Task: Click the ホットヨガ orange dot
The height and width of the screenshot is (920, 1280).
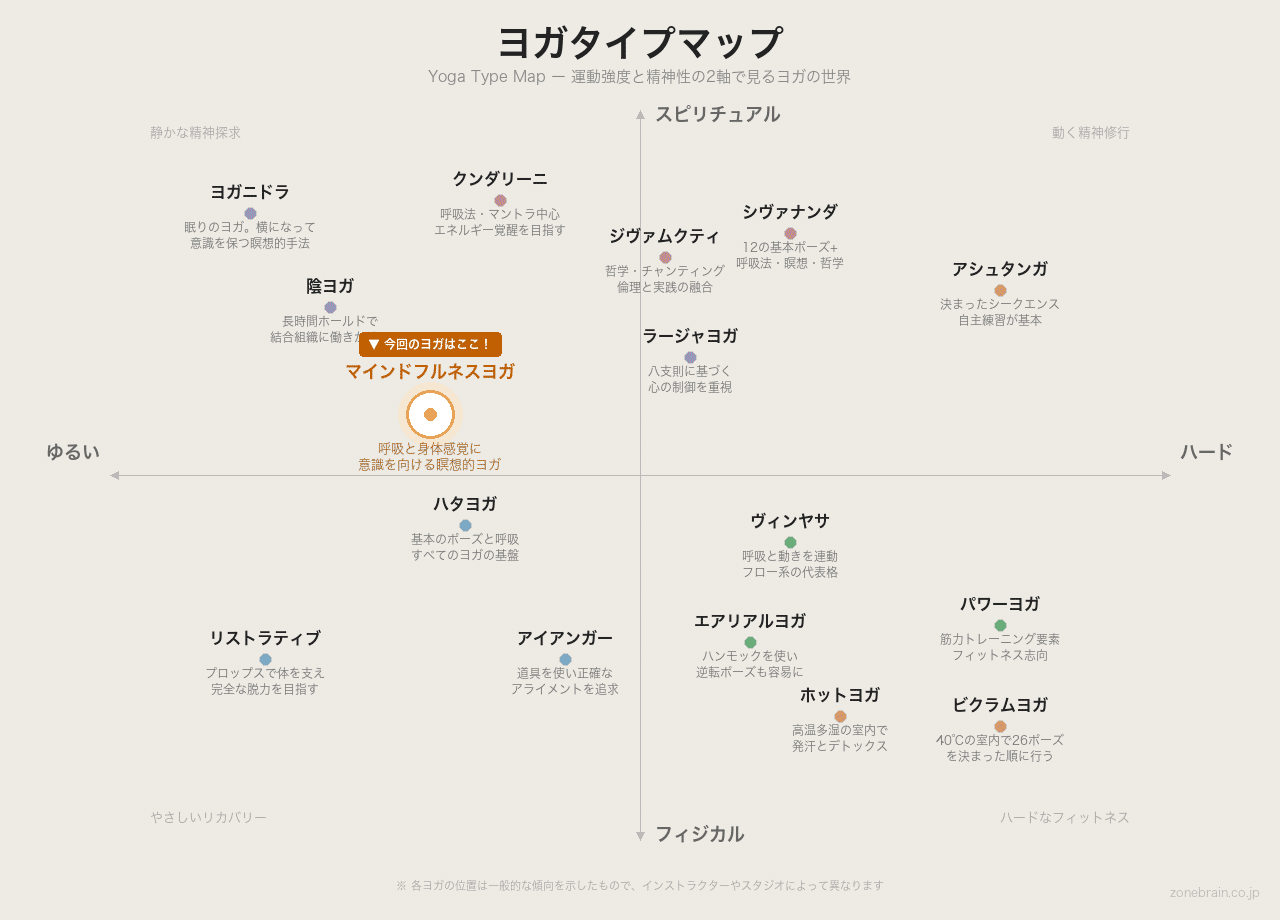Action: coord(840,716)
